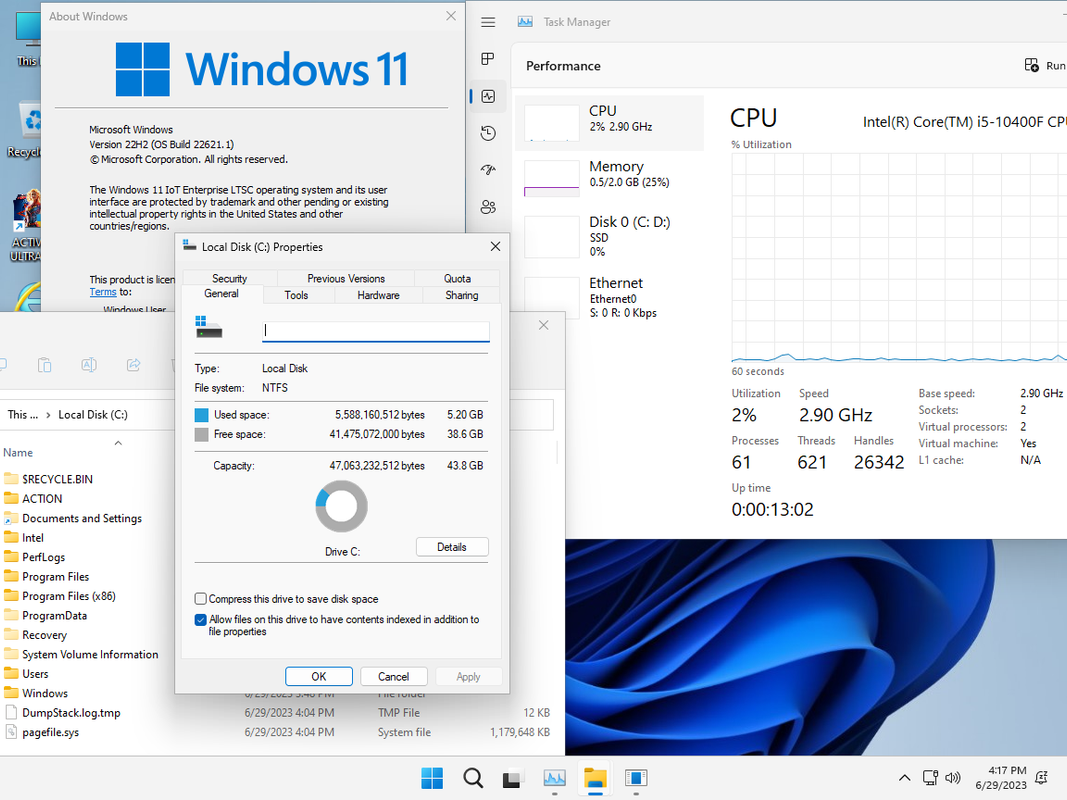Select Performance page icon in Task Manager sidebar
The image size is (1067, 800).
[488, 97]
